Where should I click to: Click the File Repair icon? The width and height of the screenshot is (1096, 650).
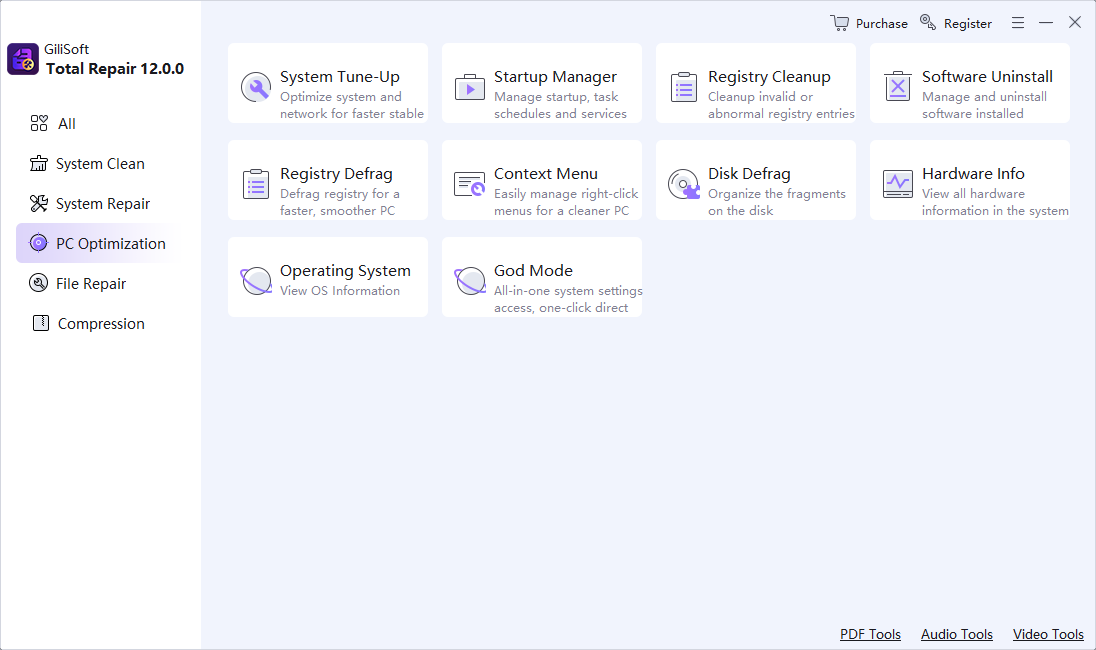(38, 283)
